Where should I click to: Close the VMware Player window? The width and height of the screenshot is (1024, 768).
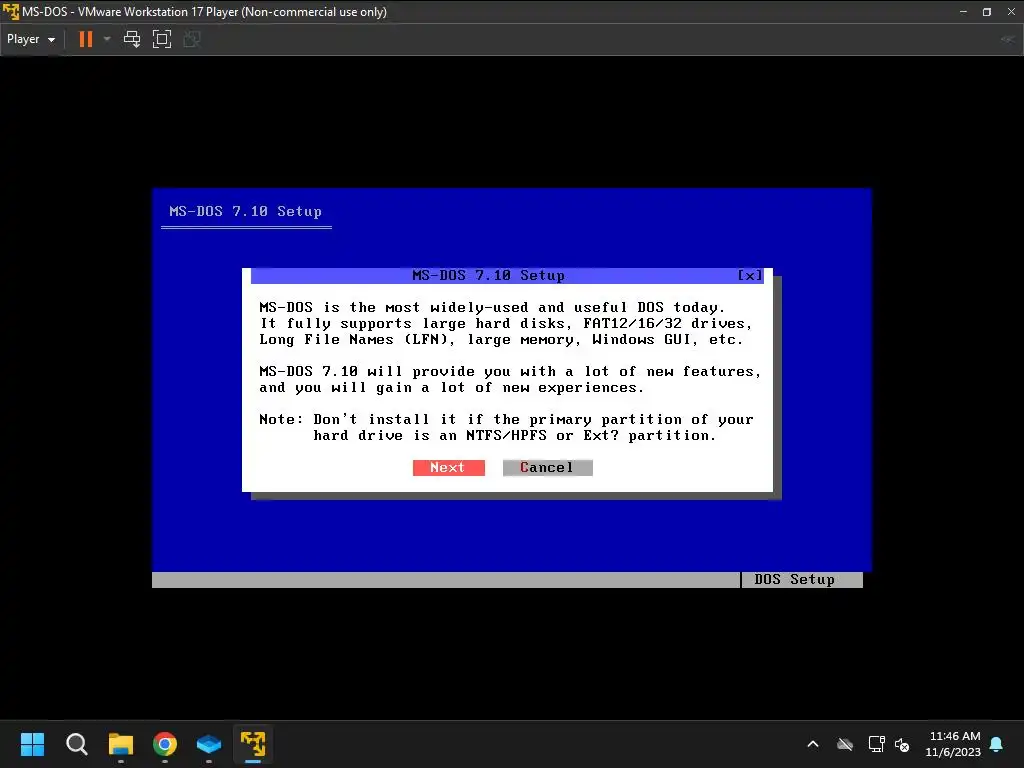[x=1011, y=12]
